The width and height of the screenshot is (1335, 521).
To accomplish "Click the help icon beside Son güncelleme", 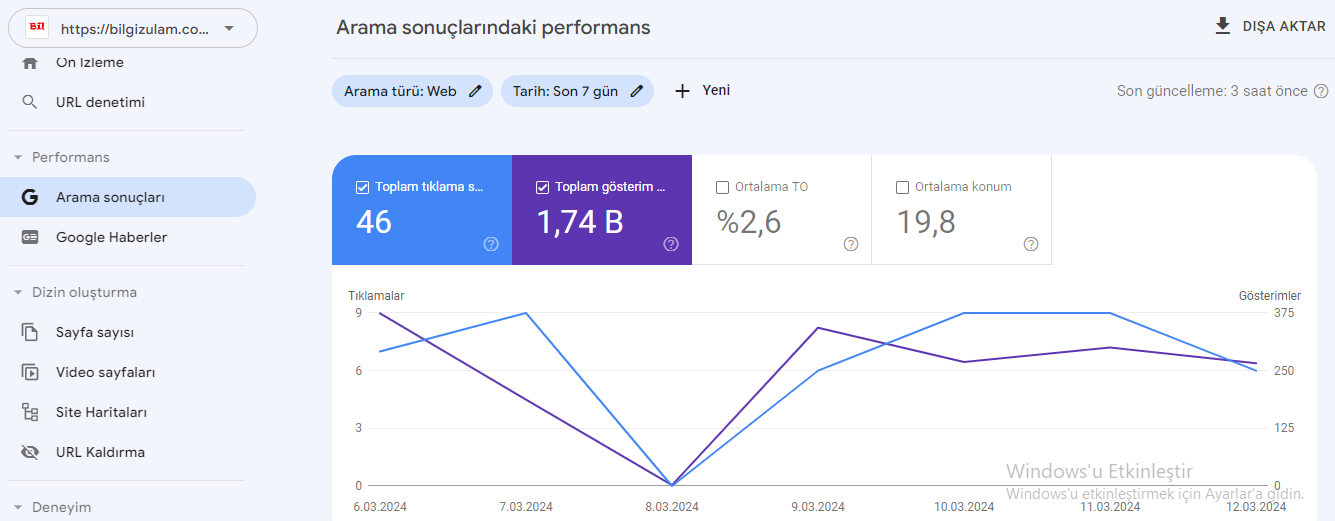I will (x=1321, y=91).
